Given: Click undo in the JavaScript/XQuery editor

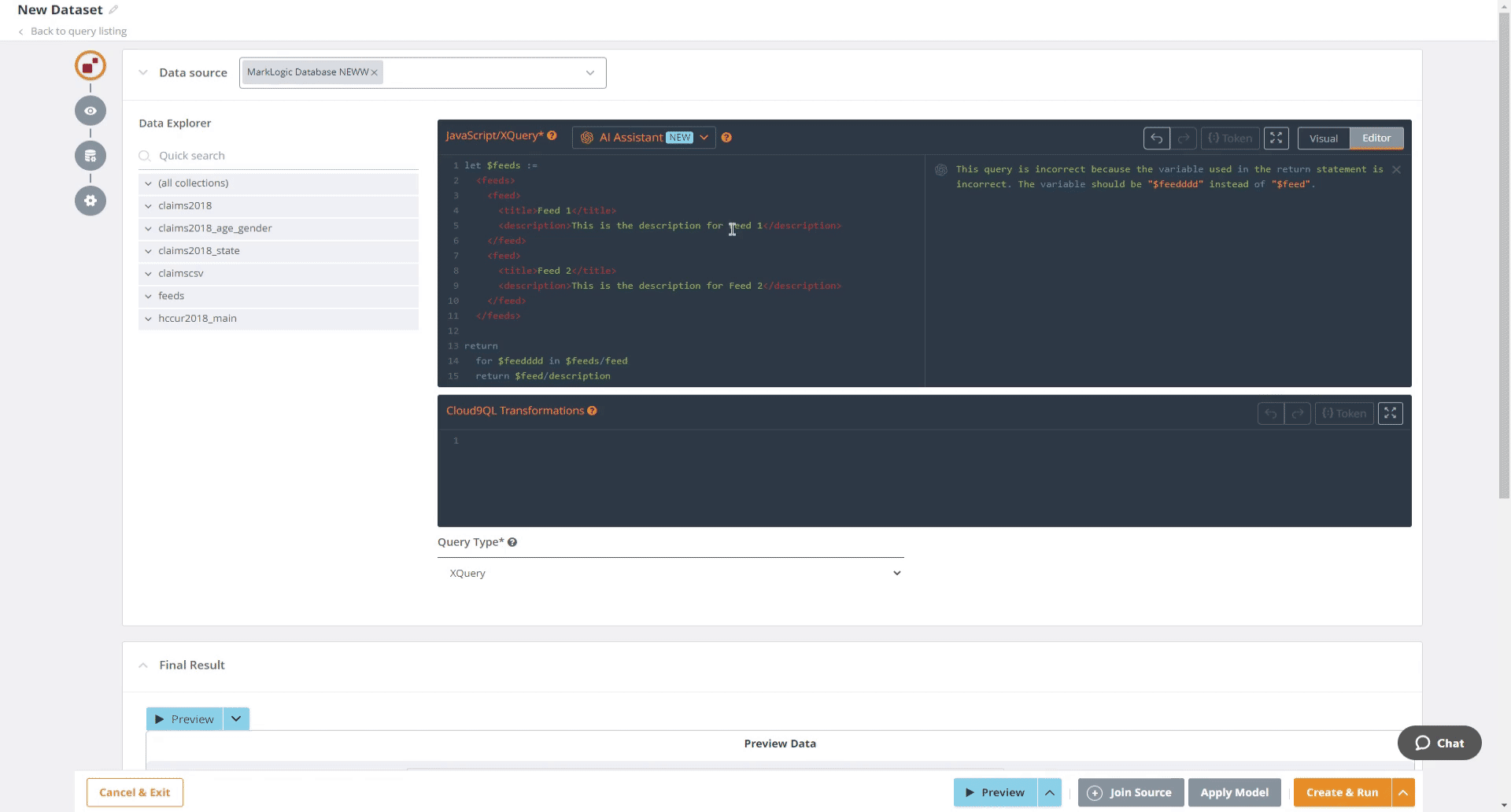Looking at the screenshot, I should coord(1156,138).
